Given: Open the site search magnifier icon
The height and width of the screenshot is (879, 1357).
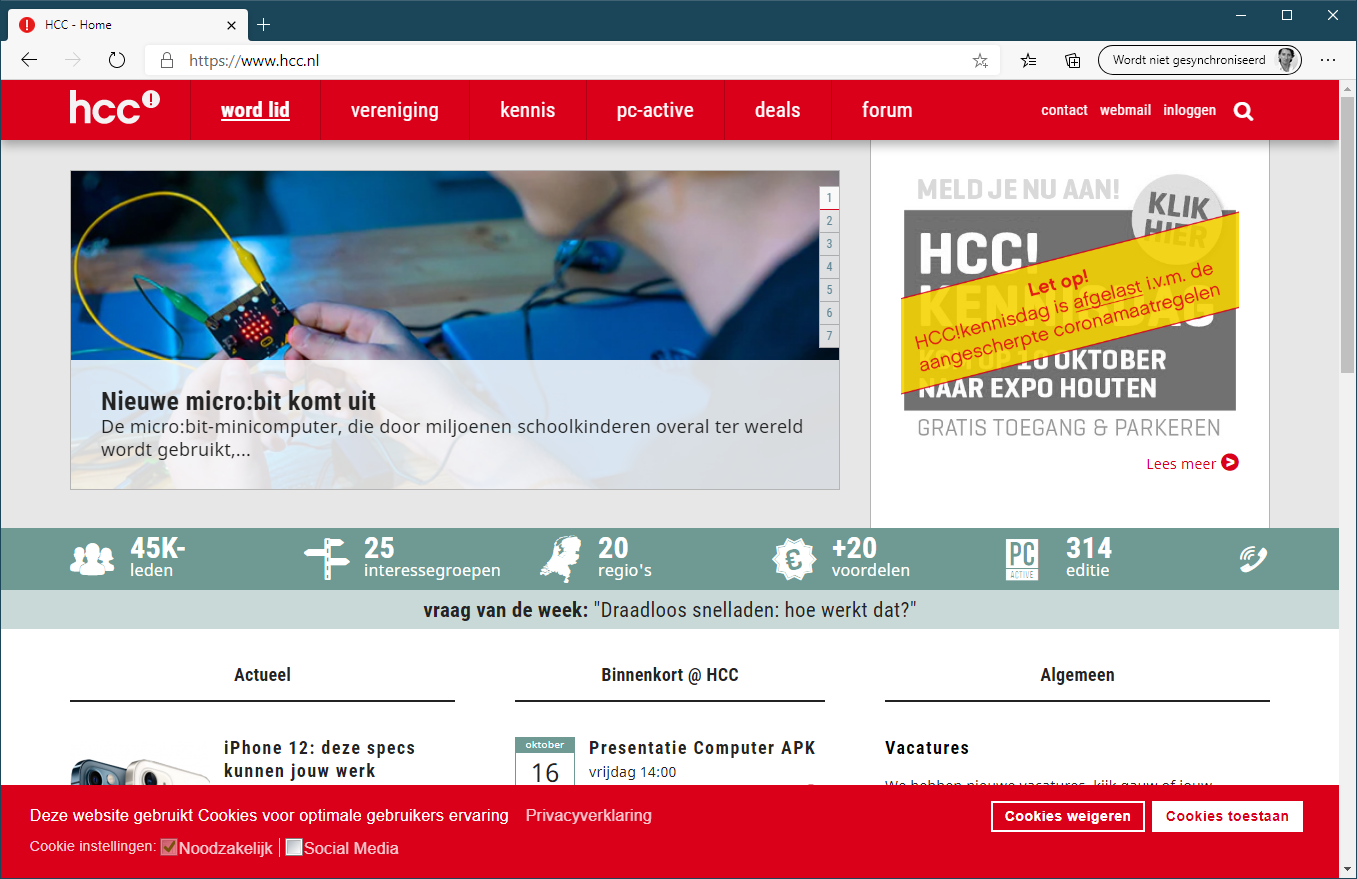Looking at the screenshot, I should click(1243, 111).
